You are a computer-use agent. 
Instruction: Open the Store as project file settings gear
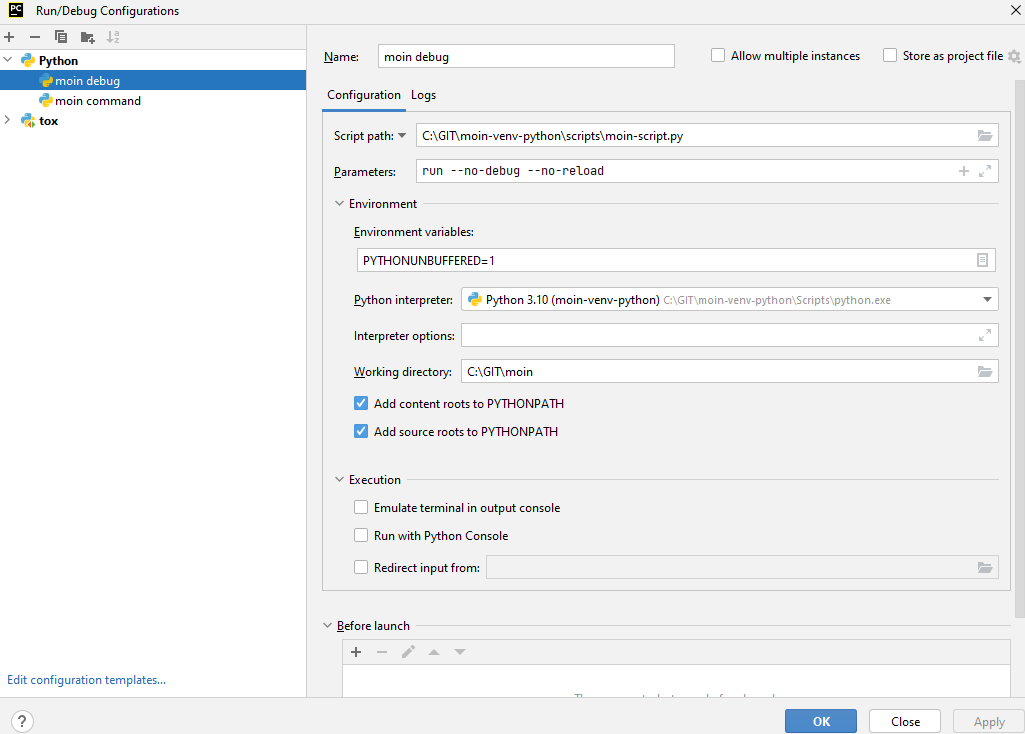tap(1015, 56)
